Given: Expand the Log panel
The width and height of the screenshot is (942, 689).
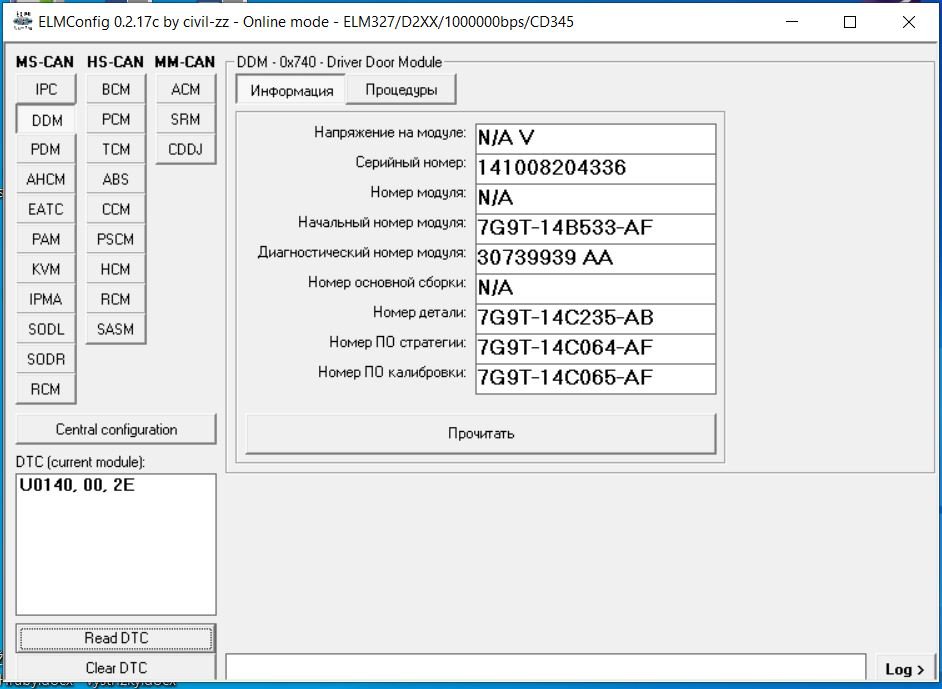Looking at the screenshot, I should point(905,669).
